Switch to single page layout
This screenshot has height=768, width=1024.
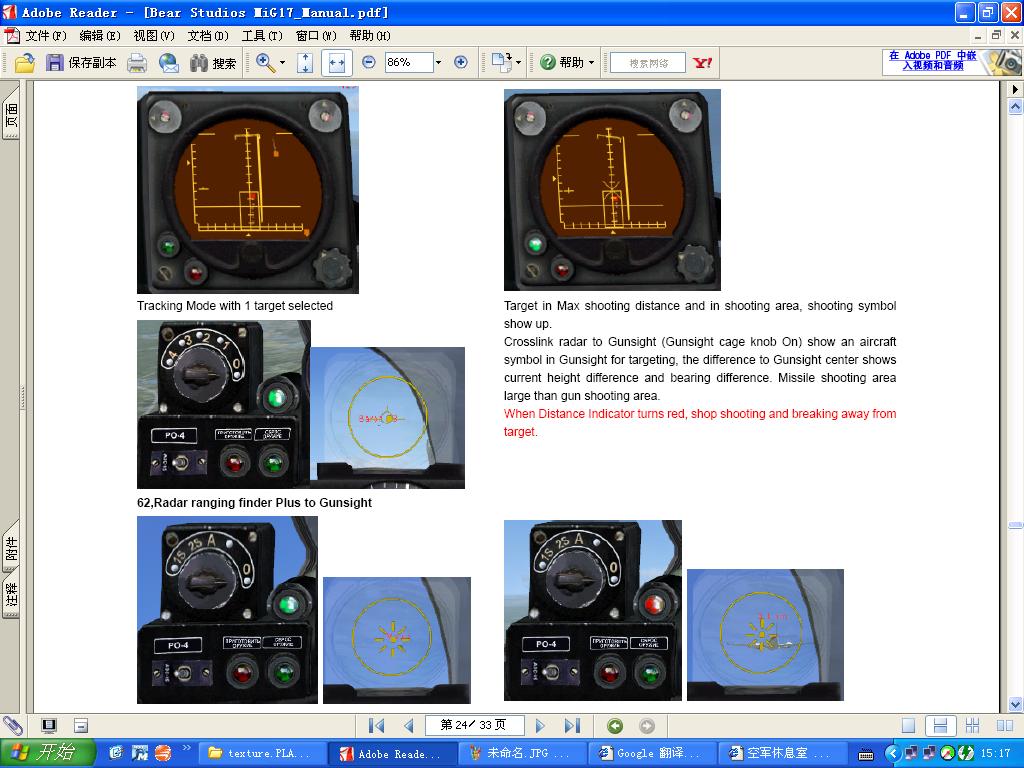click(x=908, y=726)
